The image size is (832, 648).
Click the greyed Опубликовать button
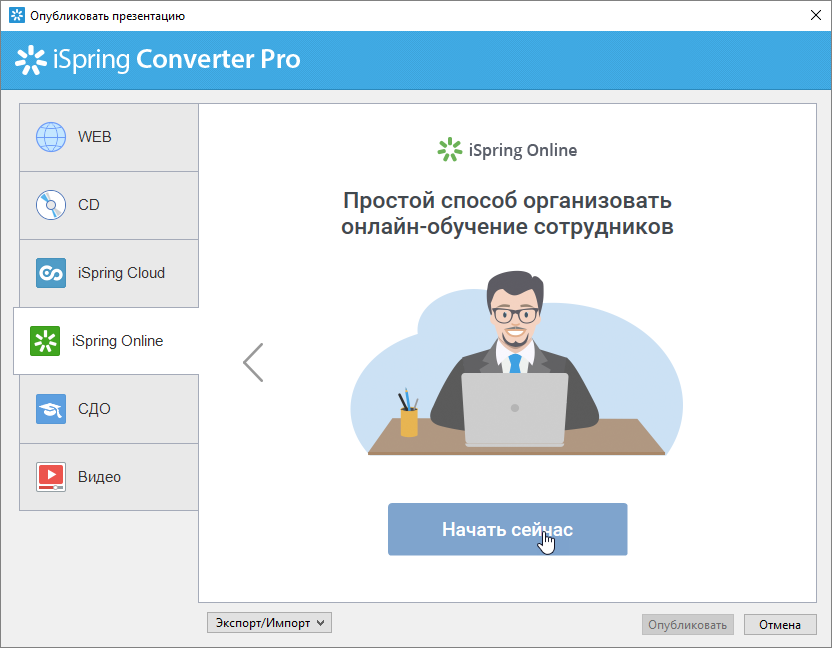pyautogui.click(x=688, y=625)
